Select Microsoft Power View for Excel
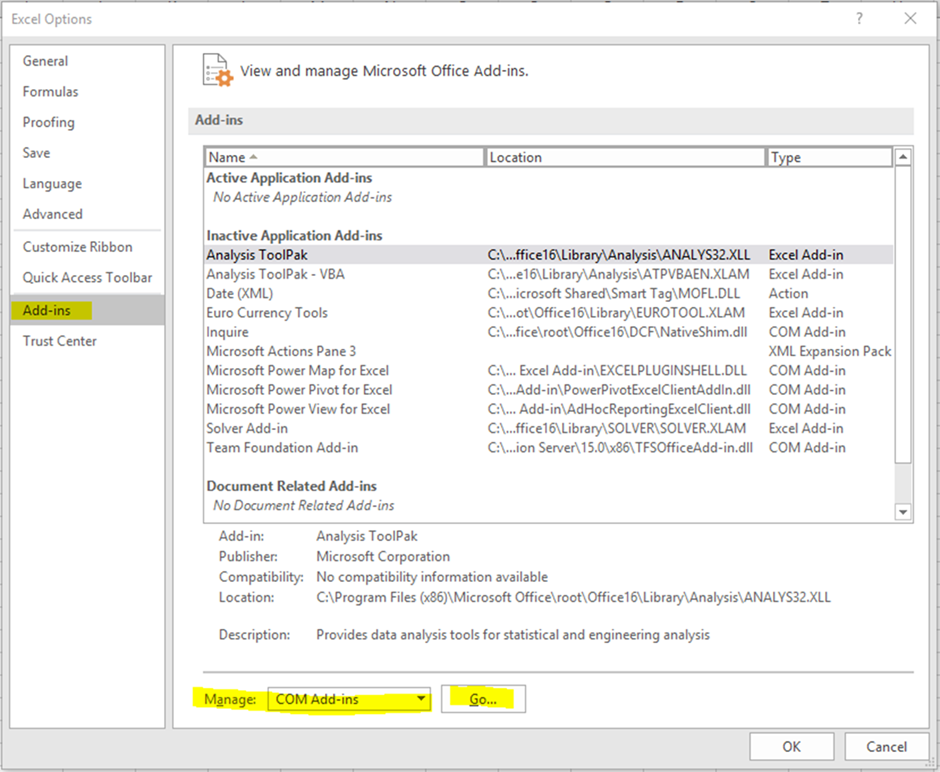This screenshot has width=940, height=772. pos(548,409)
